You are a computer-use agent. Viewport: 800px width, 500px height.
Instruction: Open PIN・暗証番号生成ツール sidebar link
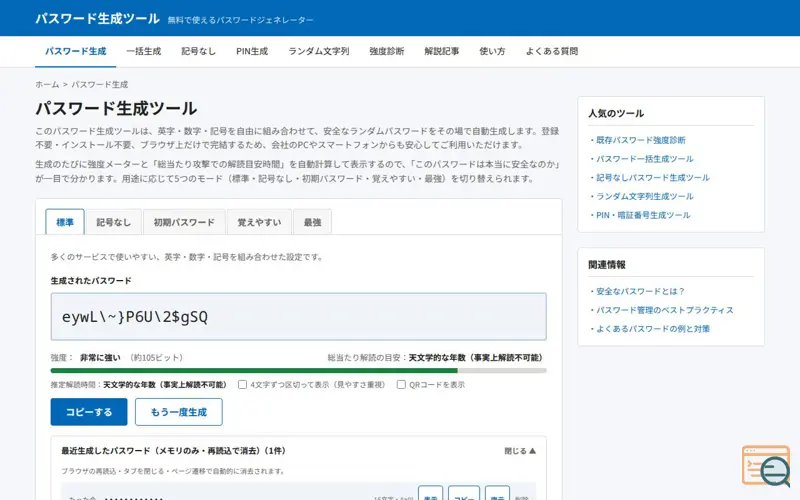(643, 215)
